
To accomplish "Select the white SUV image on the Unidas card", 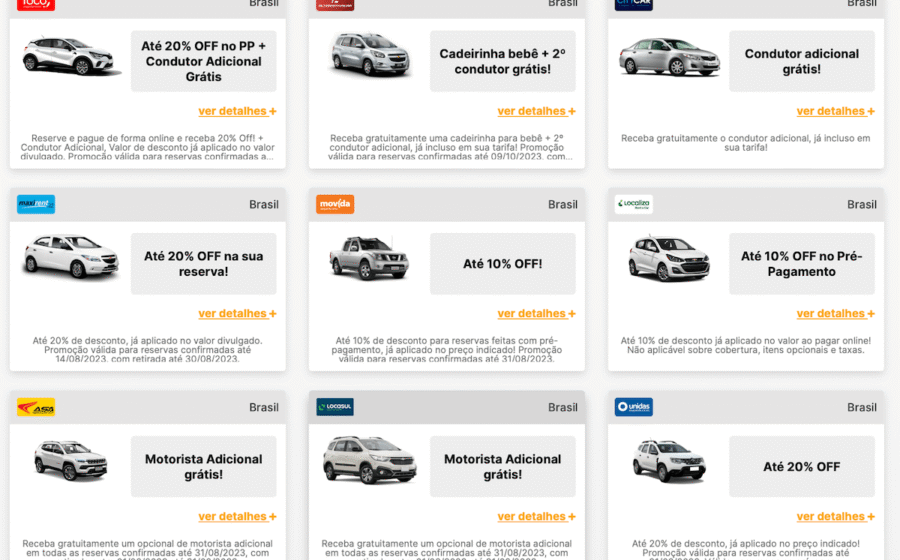I will (x=669, y=461).
